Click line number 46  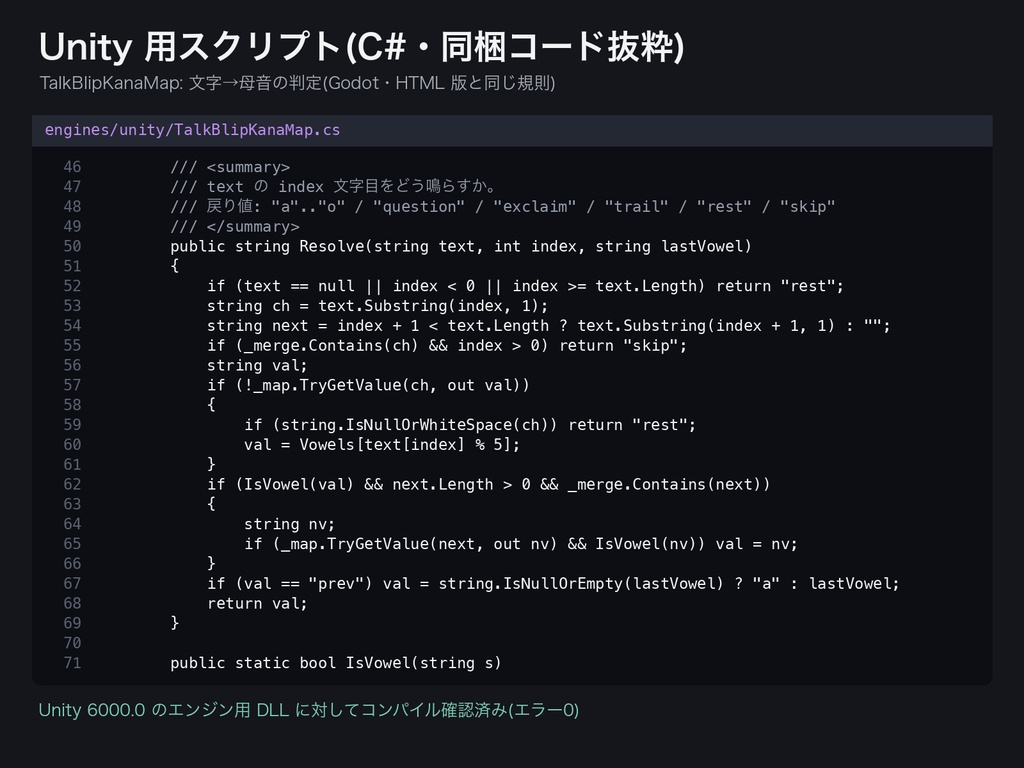pyautogui.click(x=72, y=167)
